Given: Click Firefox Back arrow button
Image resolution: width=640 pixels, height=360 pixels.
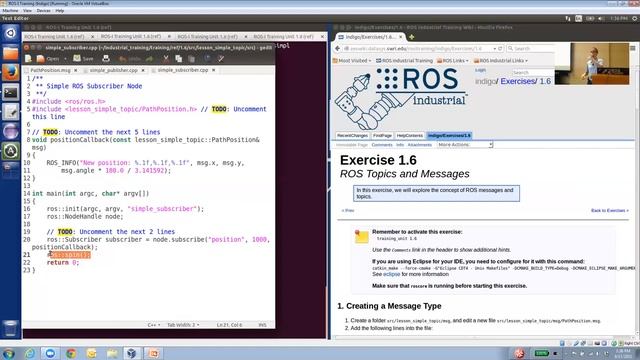Looking at the screenshot, I should pos(338,49).
